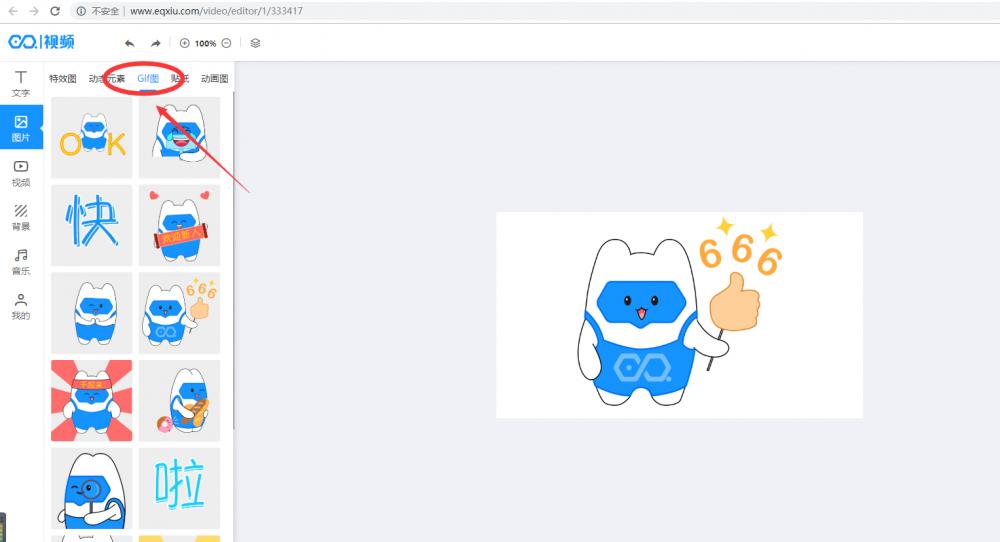Reload the browser page
Viewport: 1000px width, 542px height.
point(55,11)
